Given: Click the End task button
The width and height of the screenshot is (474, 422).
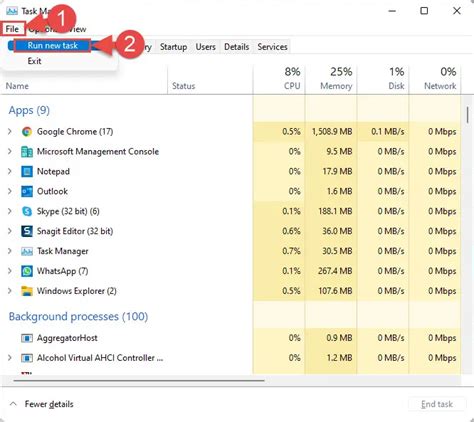Looking at the screenshot, I should (x=437, y=404).
